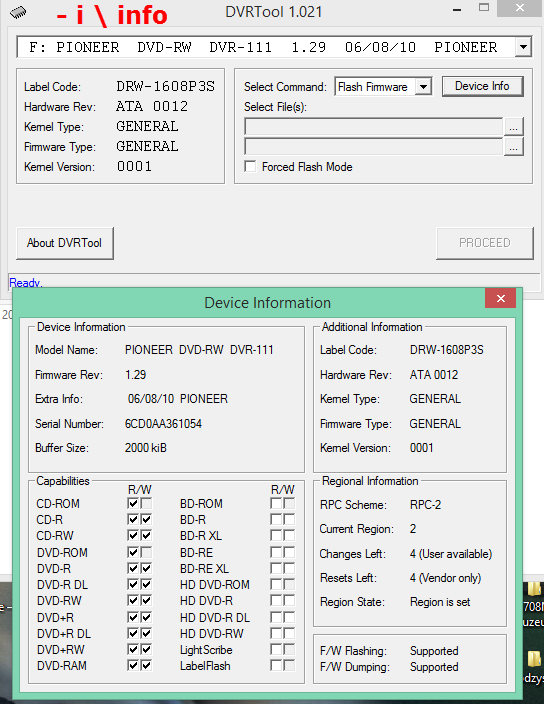
Task: Toggle DVD+RW write checkbox
Action: pos(146,649)
